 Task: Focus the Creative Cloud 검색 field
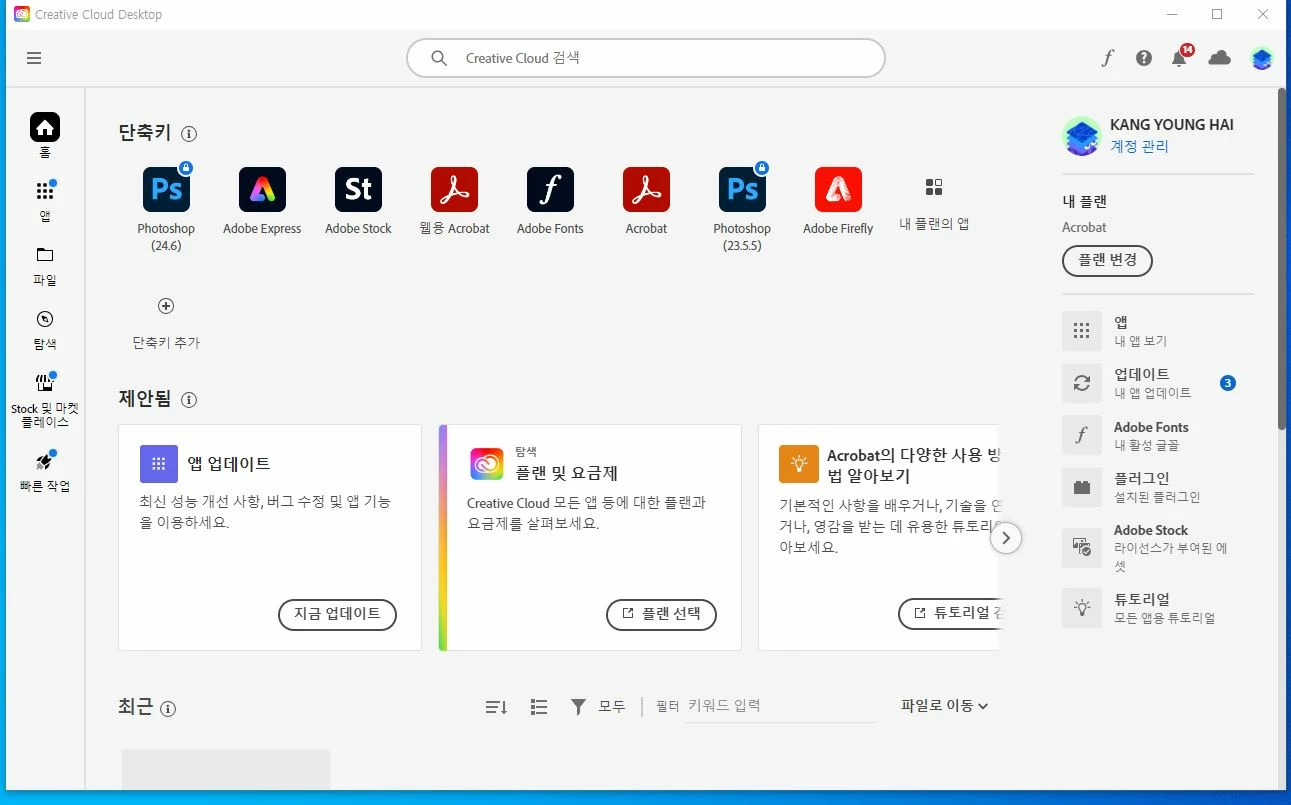click(646, 58)
